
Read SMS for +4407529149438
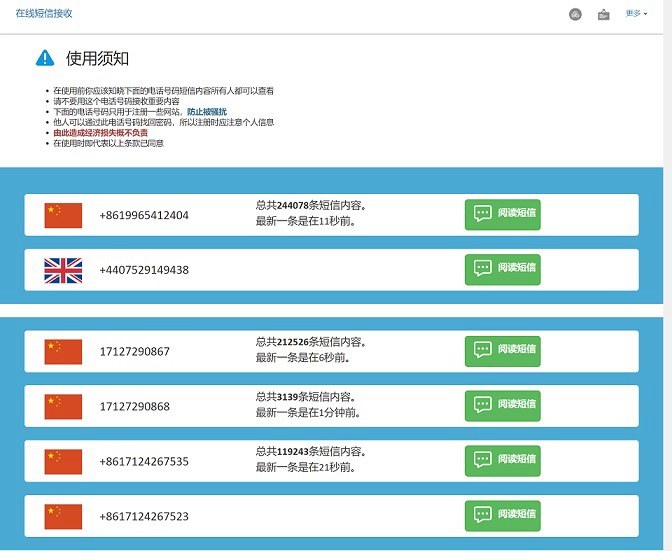coord(503,270)
